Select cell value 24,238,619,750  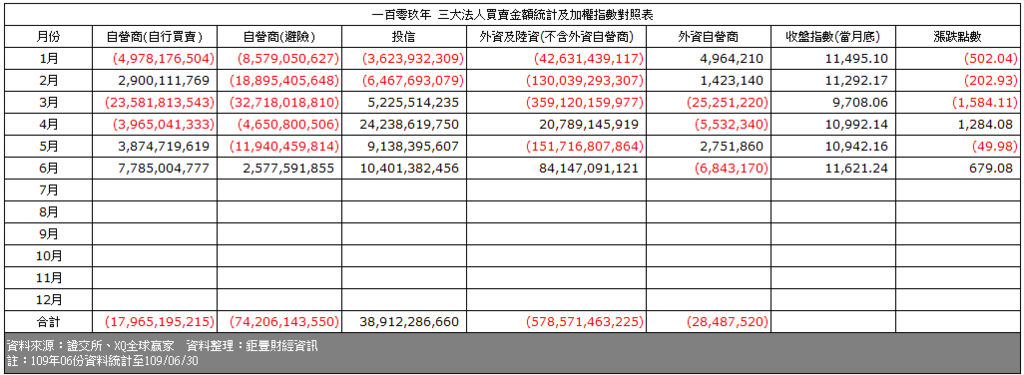pyautogui.click(x=409, y=125)
